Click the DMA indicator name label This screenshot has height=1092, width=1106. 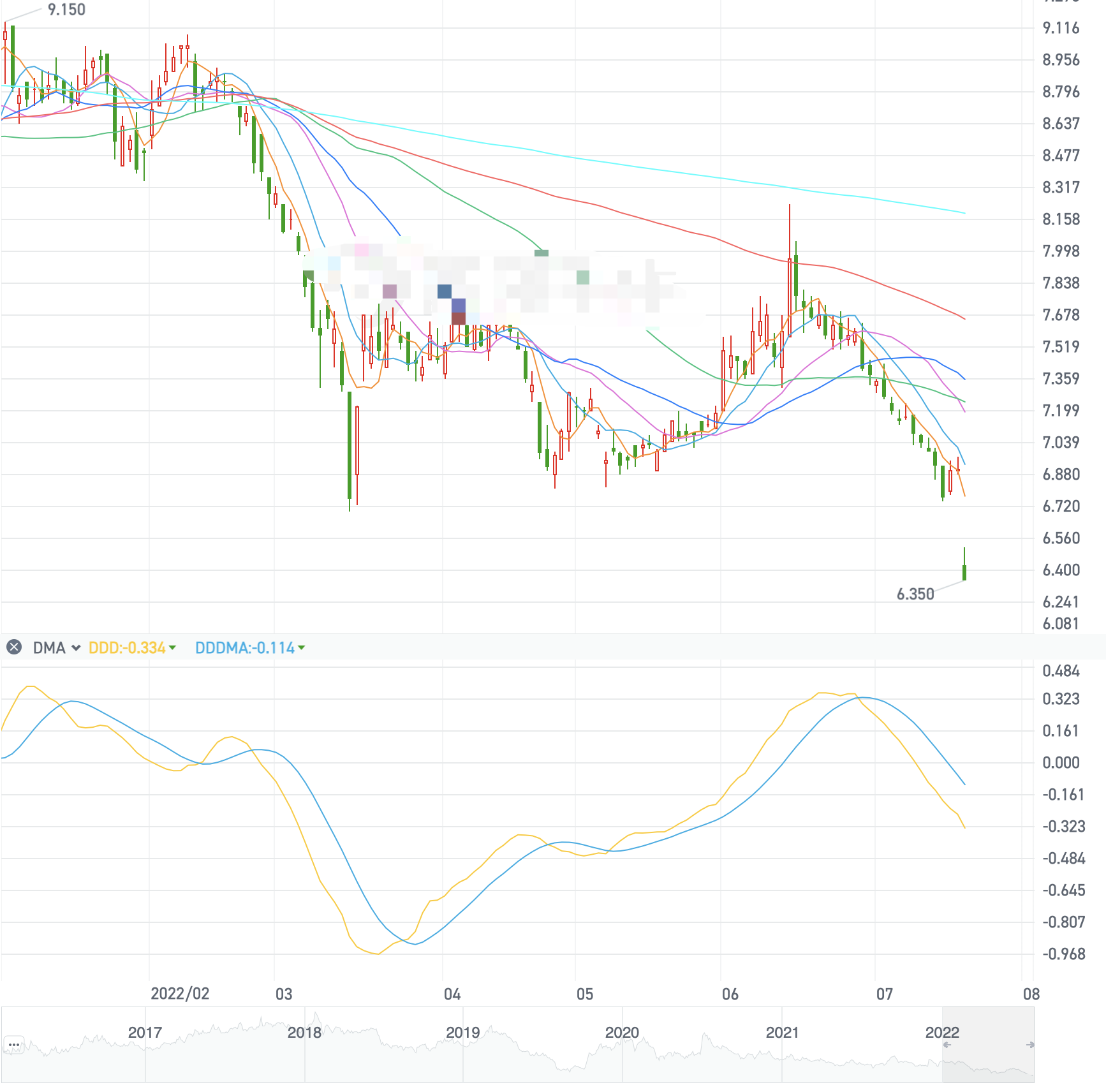(49, 648)
